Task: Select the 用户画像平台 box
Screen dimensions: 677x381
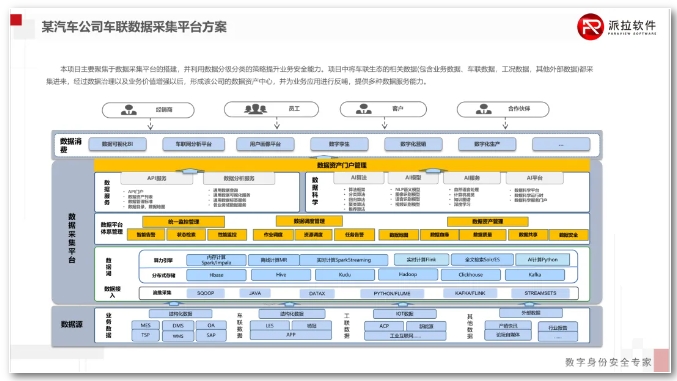Action: coord(265,144)
